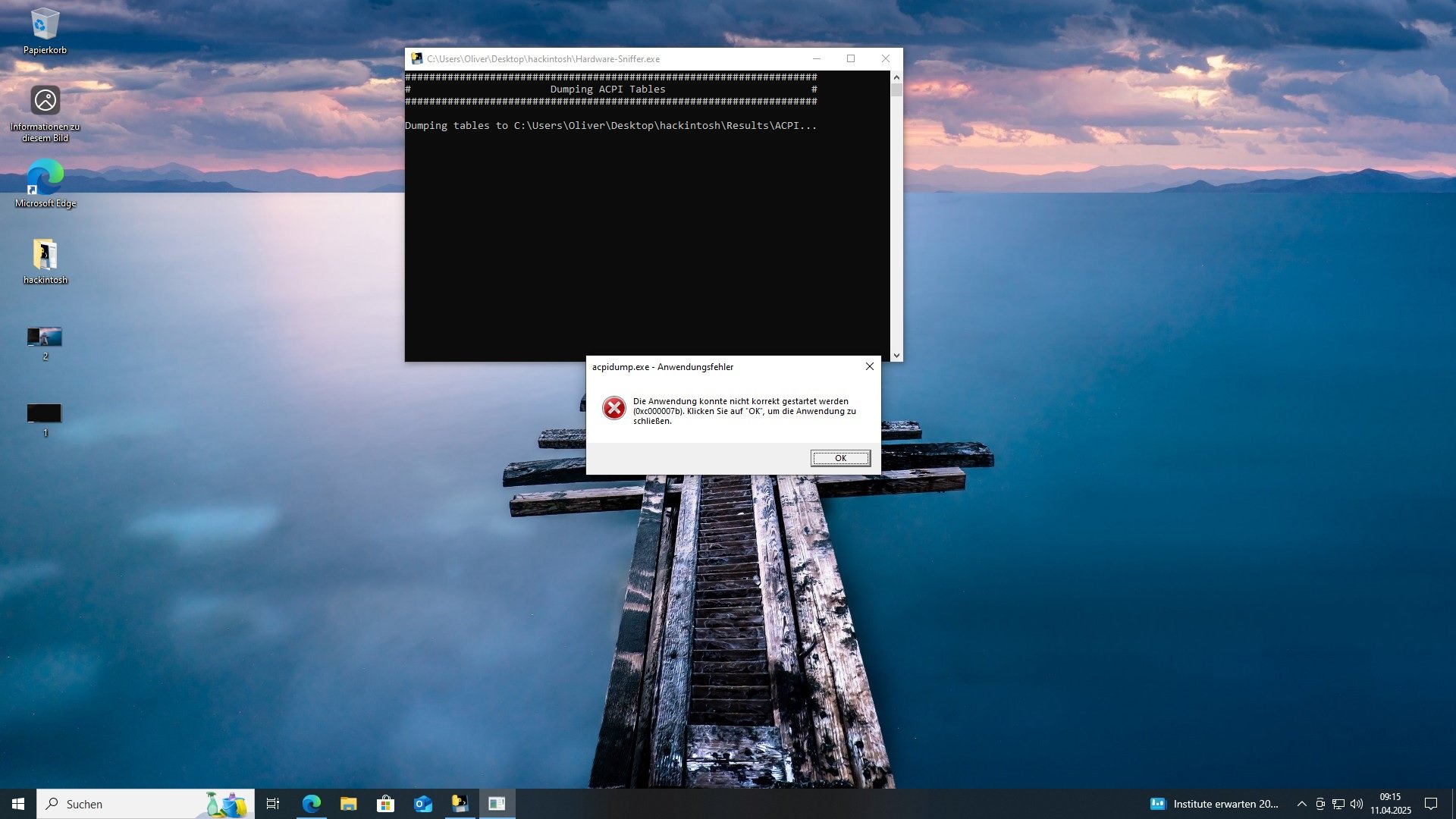Screen dimensions: 1456x819
Task: Open the notification center icon
Action: 1431,804
